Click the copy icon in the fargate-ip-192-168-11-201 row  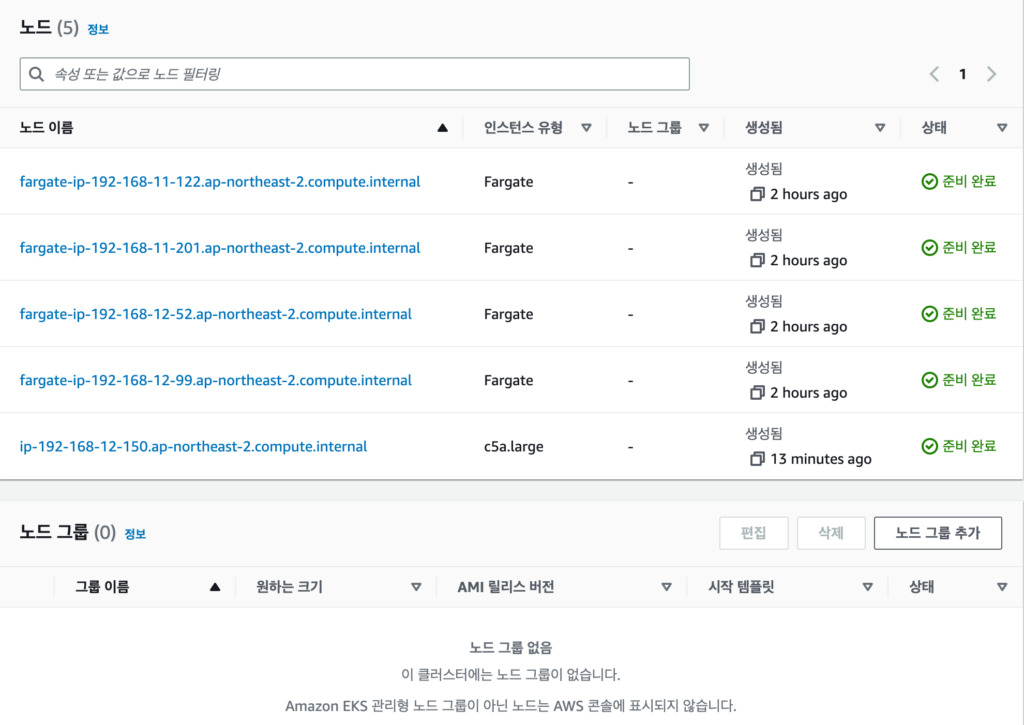point(757,260)
